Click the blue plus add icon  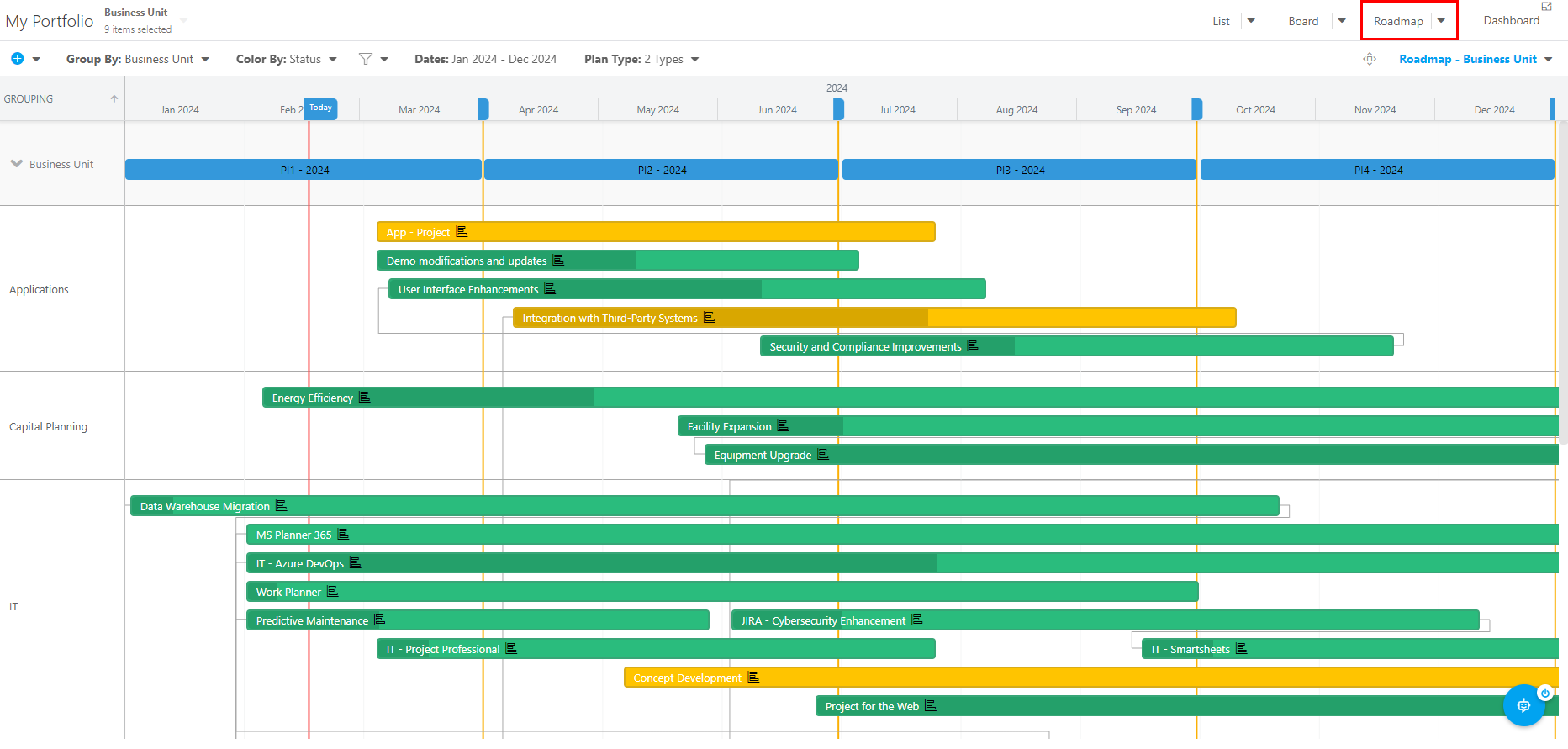click(x=17, y=59)
